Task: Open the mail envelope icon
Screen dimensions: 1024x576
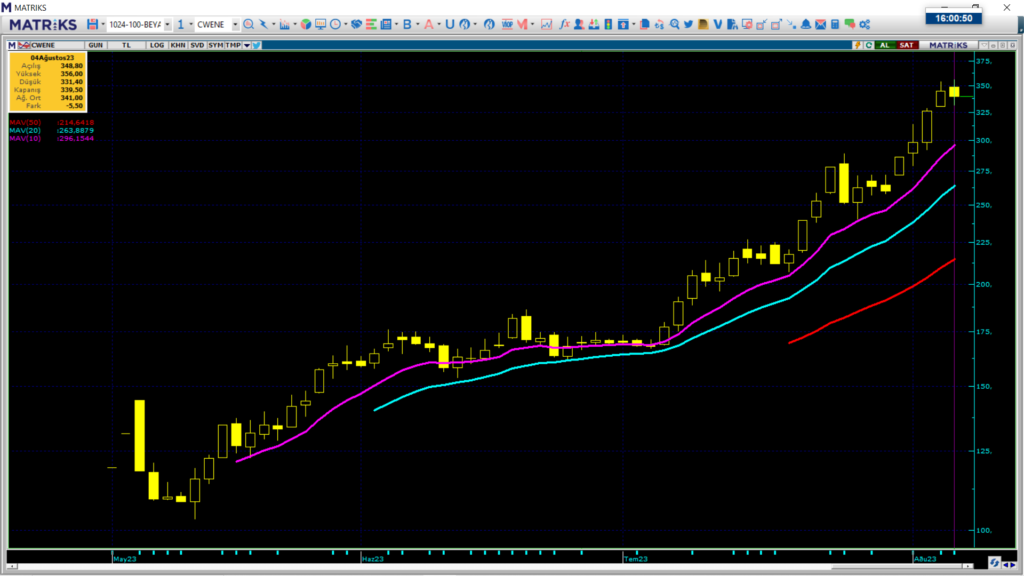Action: [x=820, y=24]
